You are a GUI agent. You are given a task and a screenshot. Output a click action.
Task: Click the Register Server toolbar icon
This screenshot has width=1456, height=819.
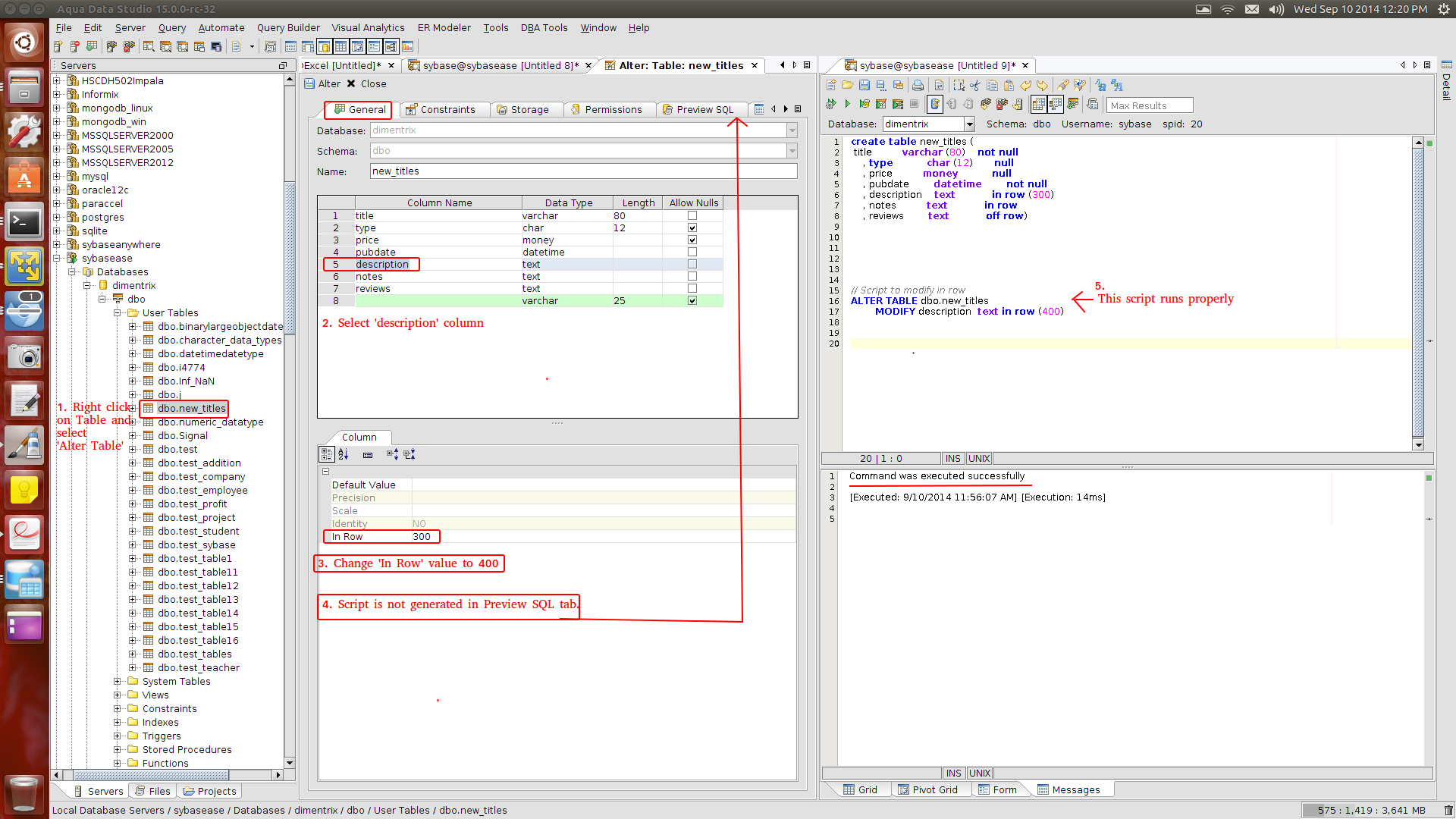click(58, 47)
